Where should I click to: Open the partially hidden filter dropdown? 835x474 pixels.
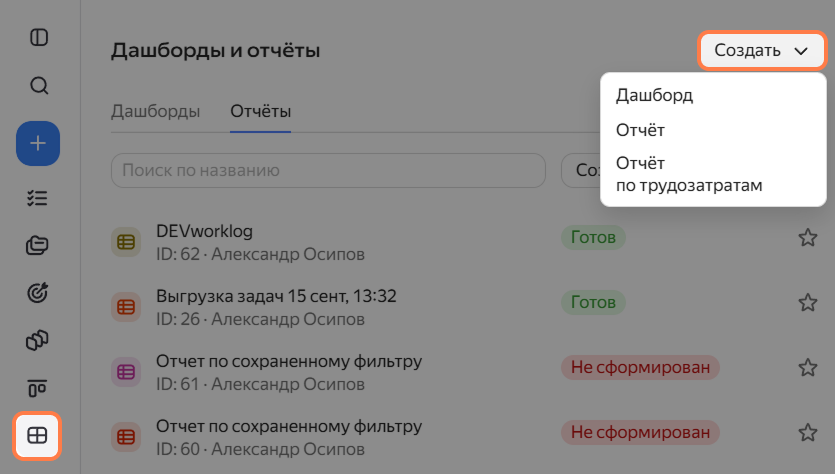click(581, 170)
